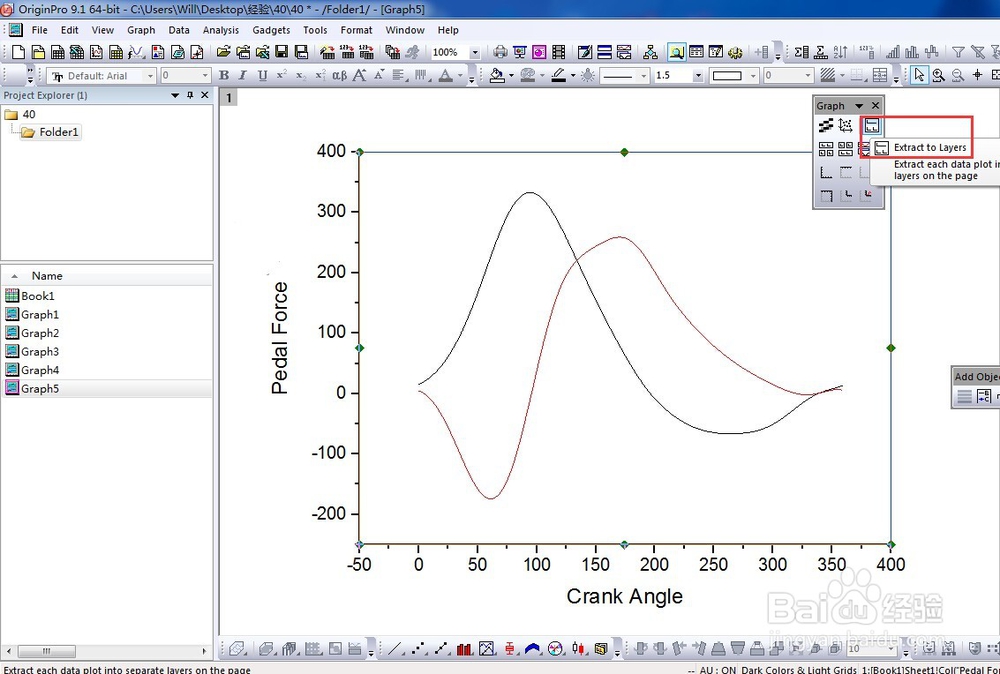1000x674 pixels.
Task: Click the Pie chart icon in bottom toolbar
Action: [x=556, y=649]
